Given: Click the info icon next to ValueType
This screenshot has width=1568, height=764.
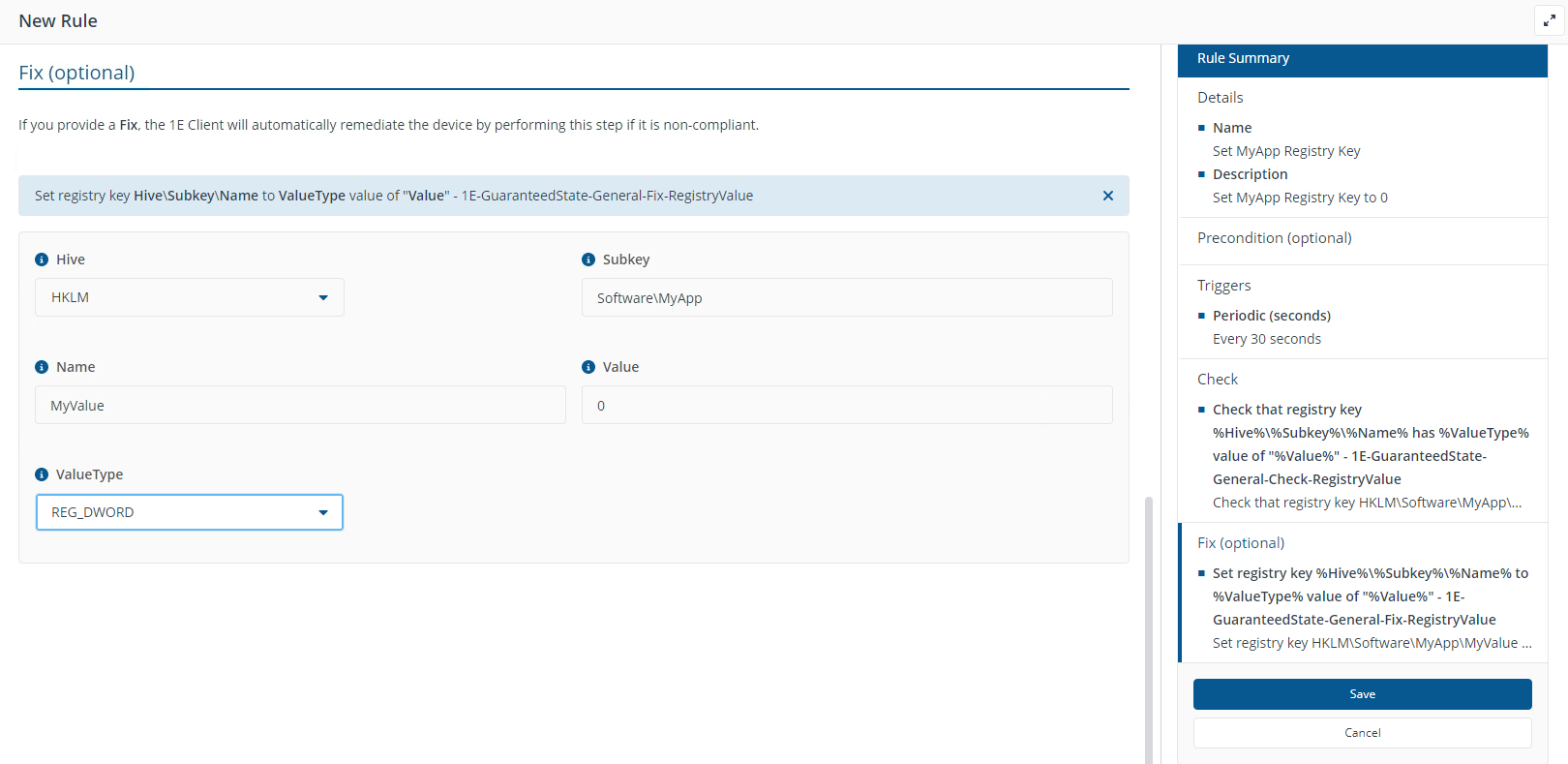Looking at the screenshot, I should [42, 474].
